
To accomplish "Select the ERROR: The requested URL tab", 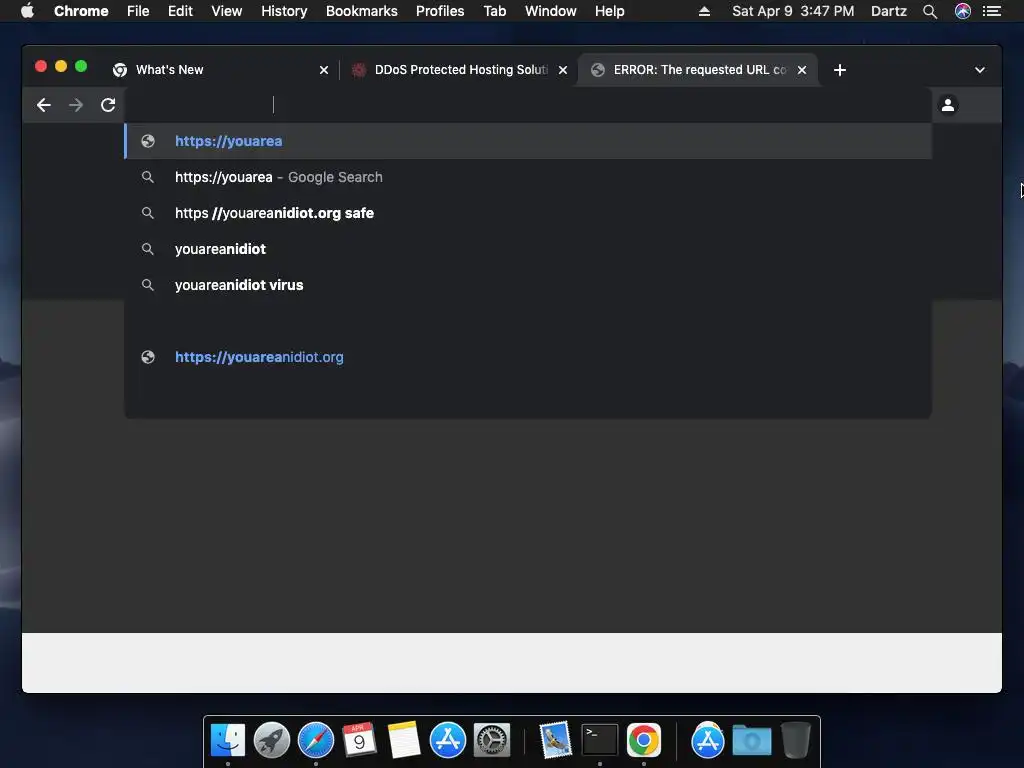I will click(x=697, y=70).
